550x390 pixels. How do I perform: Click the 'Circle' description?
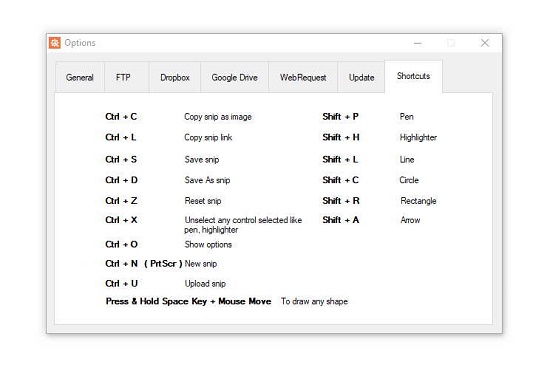[409, 180]
